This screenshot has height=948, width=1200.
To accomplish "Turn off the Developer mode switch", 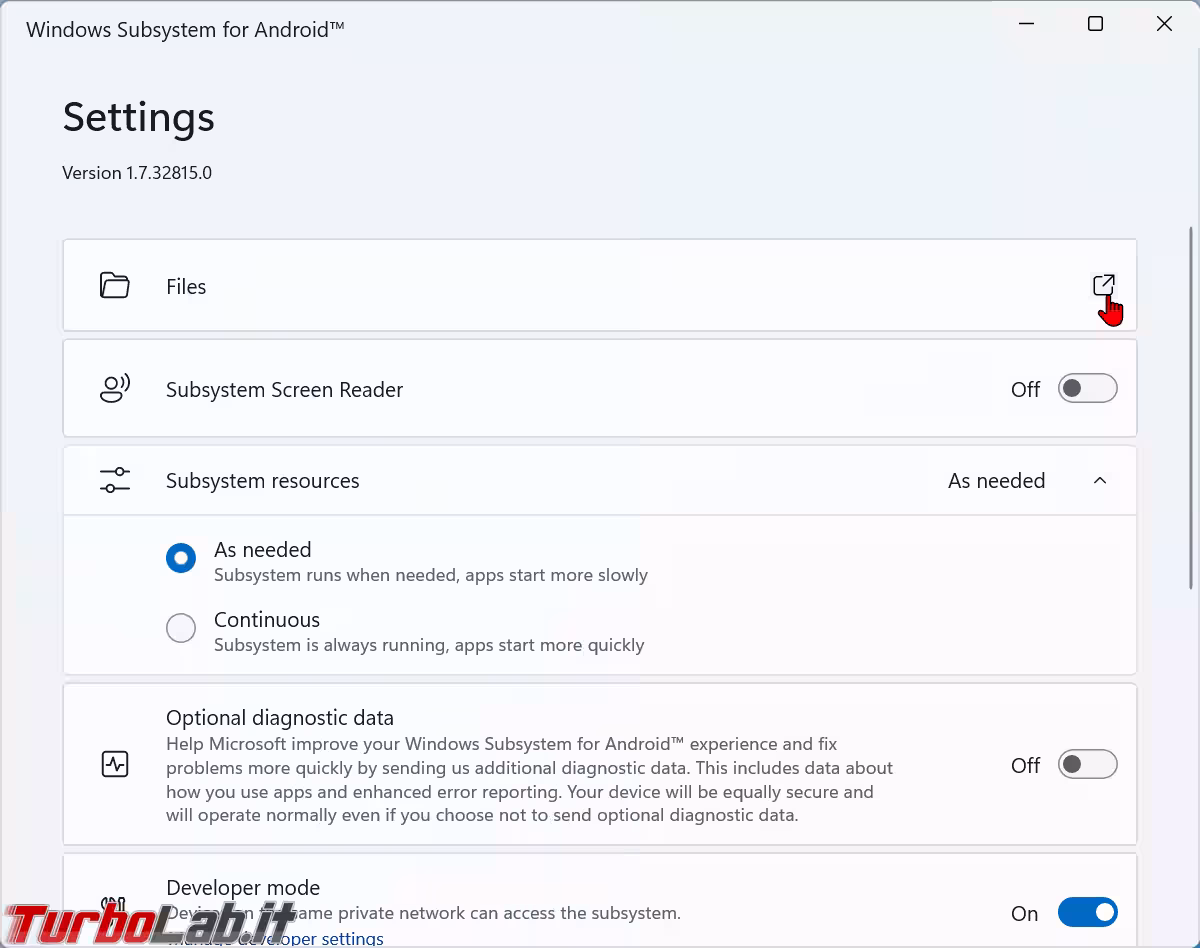I will [x=1088, y=912].
